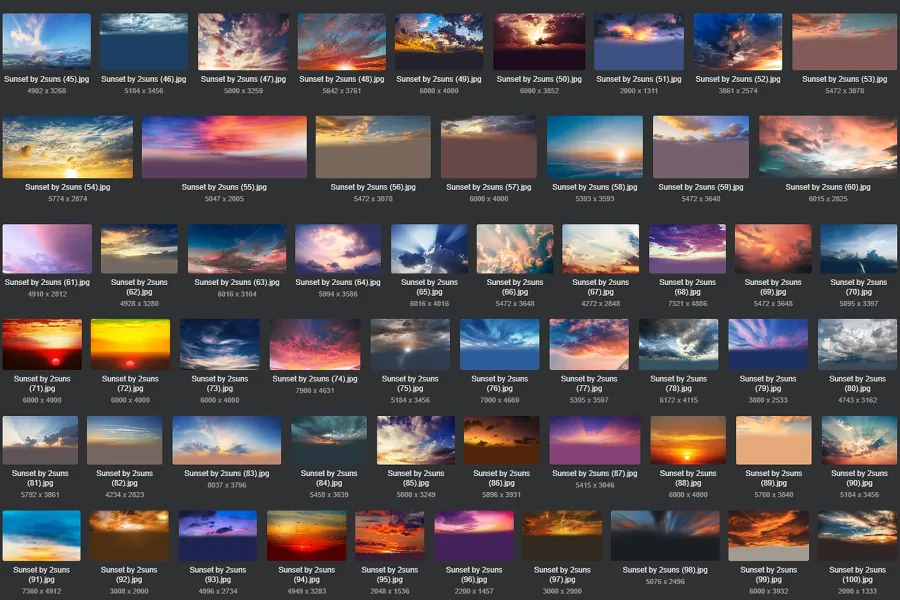
Task: Choose the Sunset by 2suns (58).jpg ocean thumbnail
Action: click(594, 147)
